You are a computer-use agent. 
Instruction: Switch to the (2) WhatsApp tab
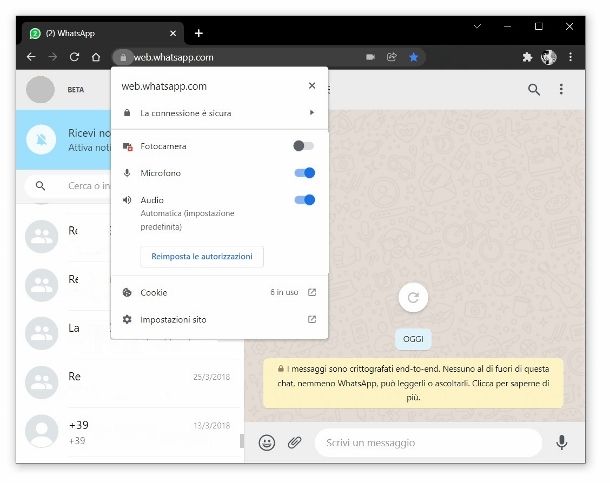pos(103,33)
